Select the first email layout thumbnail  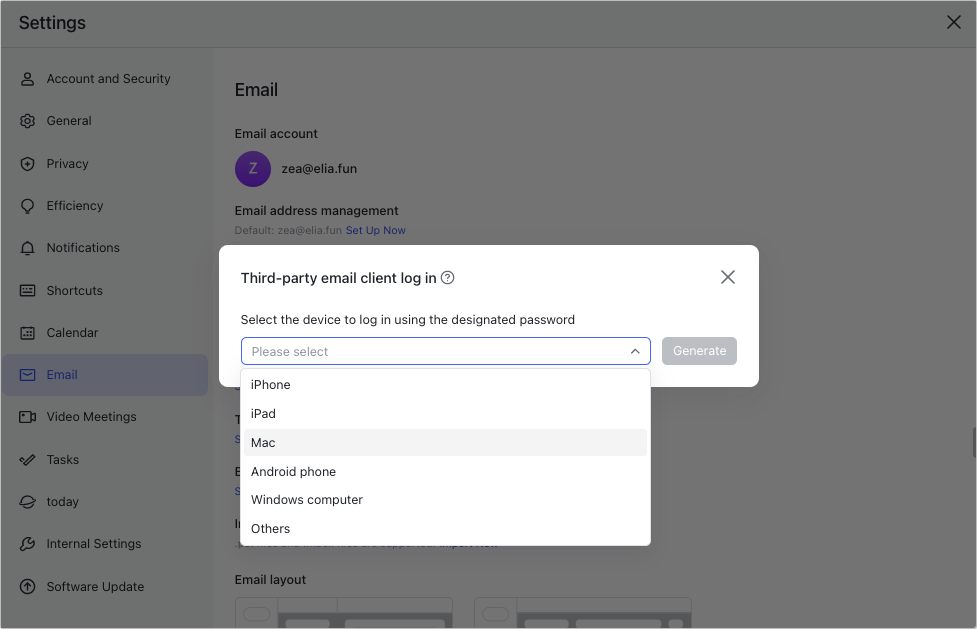point(343,611)
